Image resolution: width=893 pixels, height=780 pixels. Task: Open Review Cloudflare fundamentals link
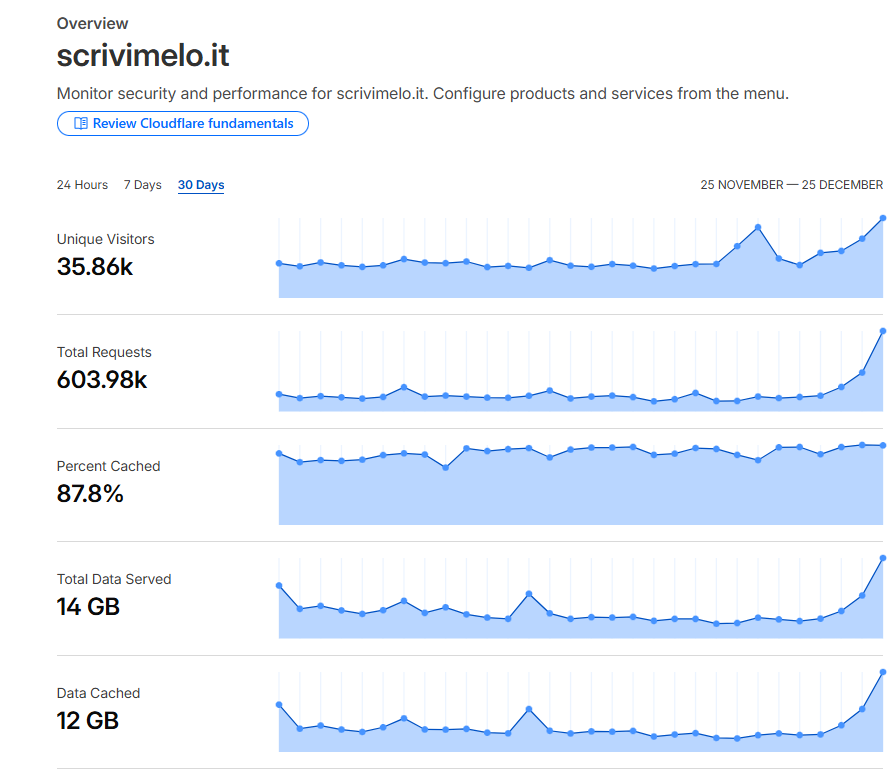183,124
